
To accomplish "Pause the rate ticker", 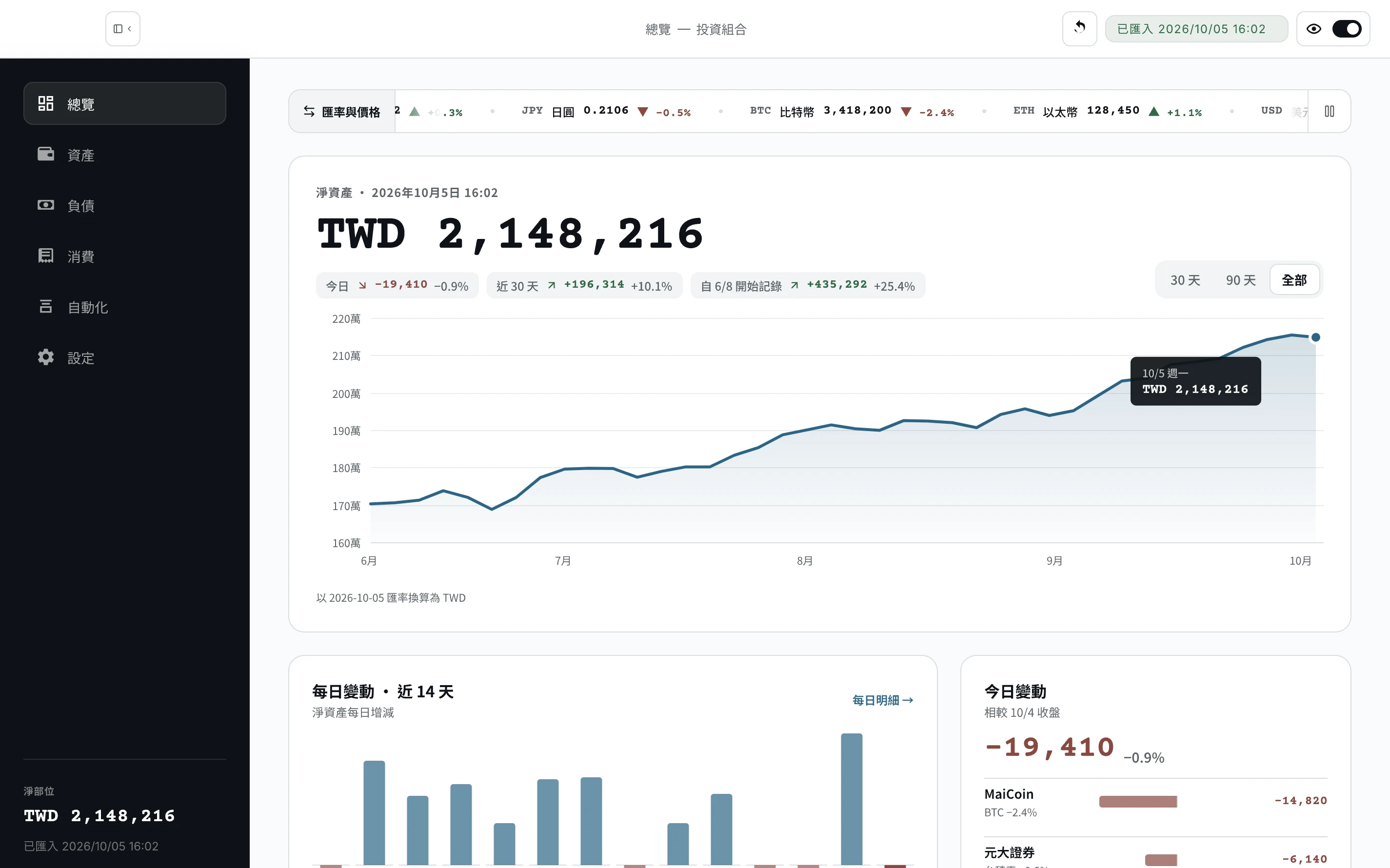I will click(1329, 111).
